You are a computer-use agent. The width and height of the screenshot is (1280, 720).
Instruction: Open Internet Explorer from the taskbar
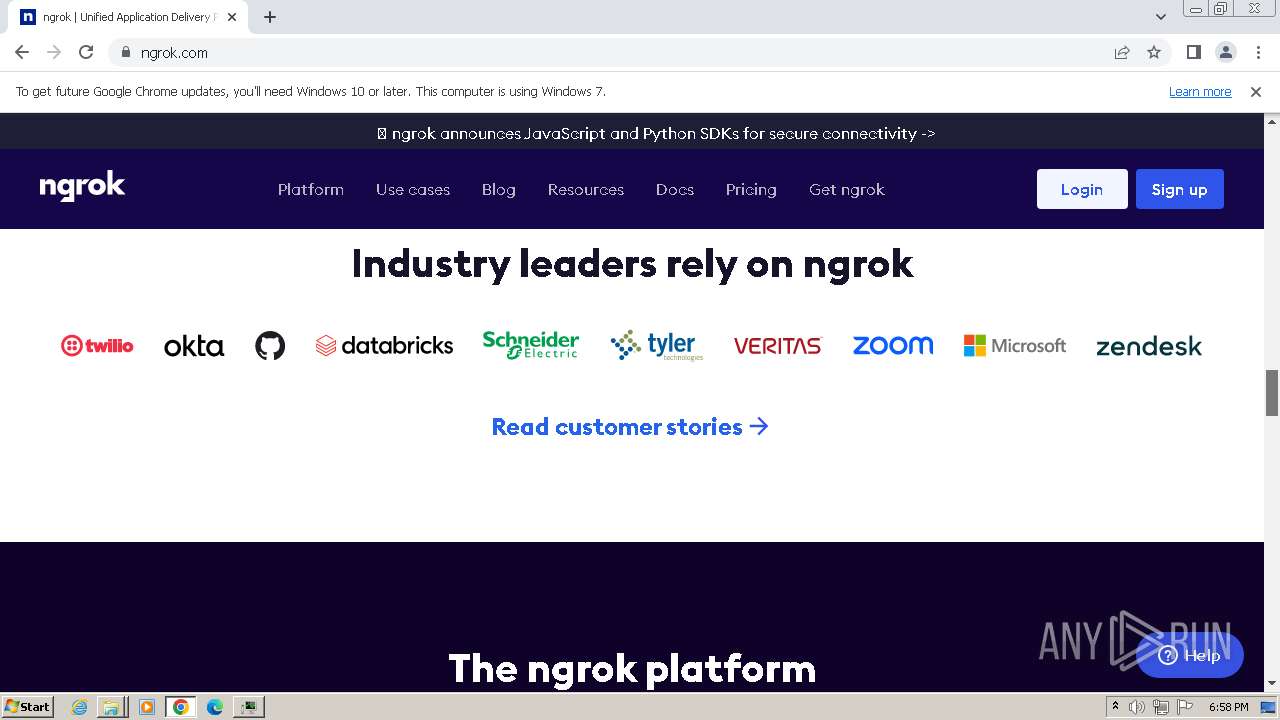tap(79, 706)
